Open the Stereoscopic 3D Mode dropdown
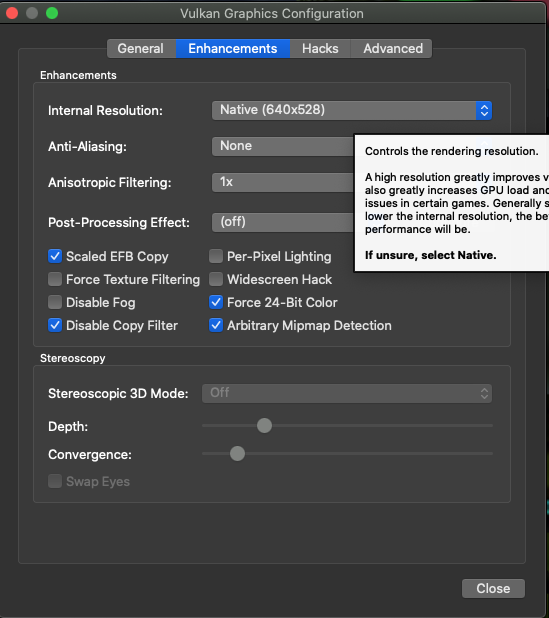The width and height of the screenshot is (549, 618). pyautogui.click(x=347, y=393)
